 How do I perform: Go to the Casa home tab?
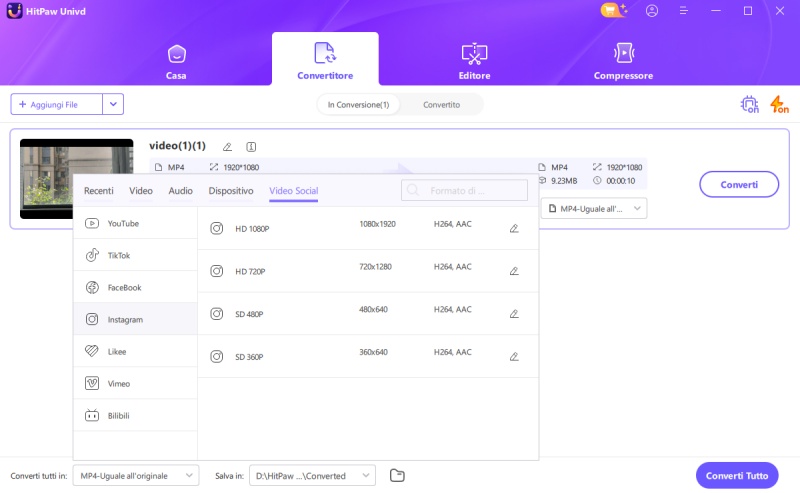point(176,62)
